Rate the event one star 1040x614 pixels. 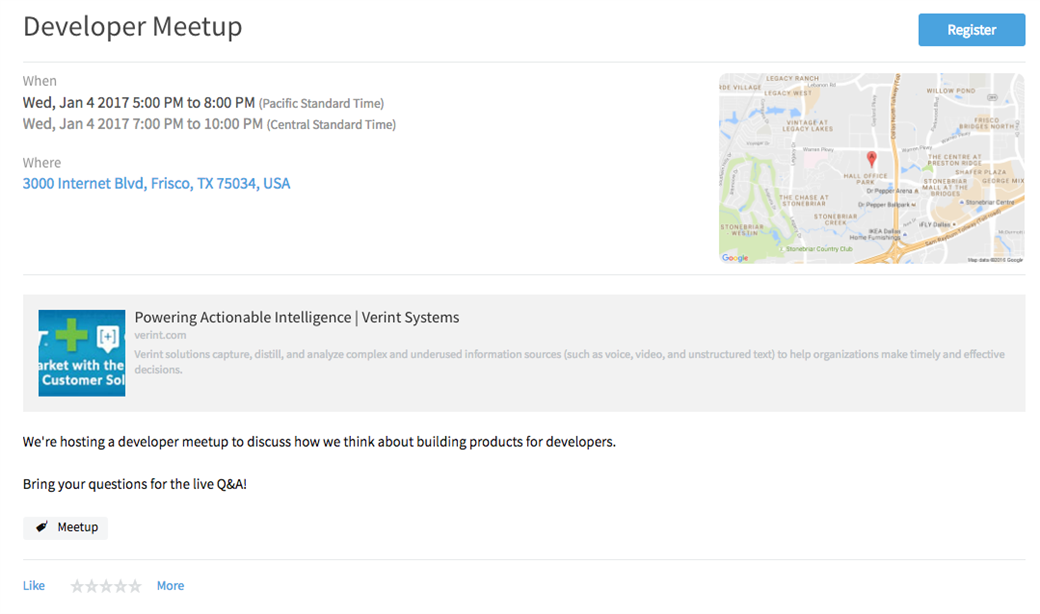point(77,586)
